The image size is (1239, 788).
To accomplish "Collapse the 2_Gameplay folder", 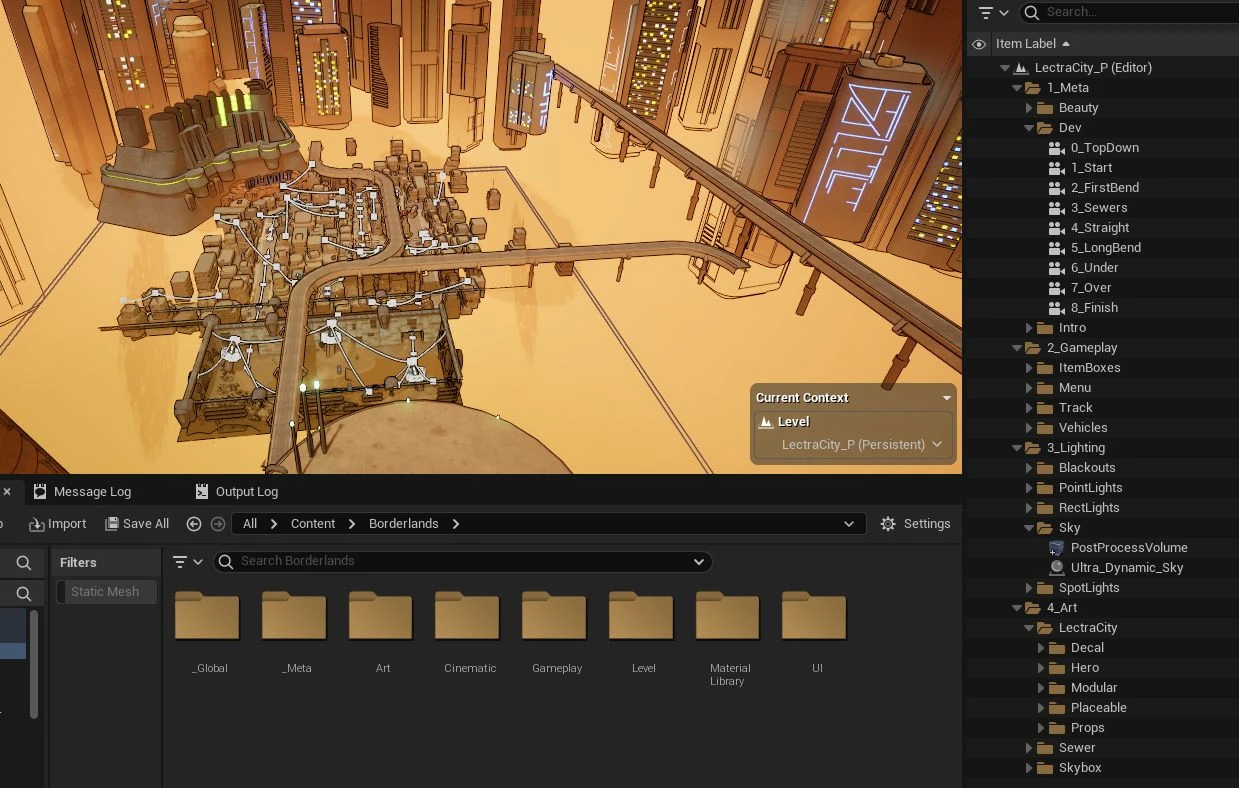I will [1017, 348].
